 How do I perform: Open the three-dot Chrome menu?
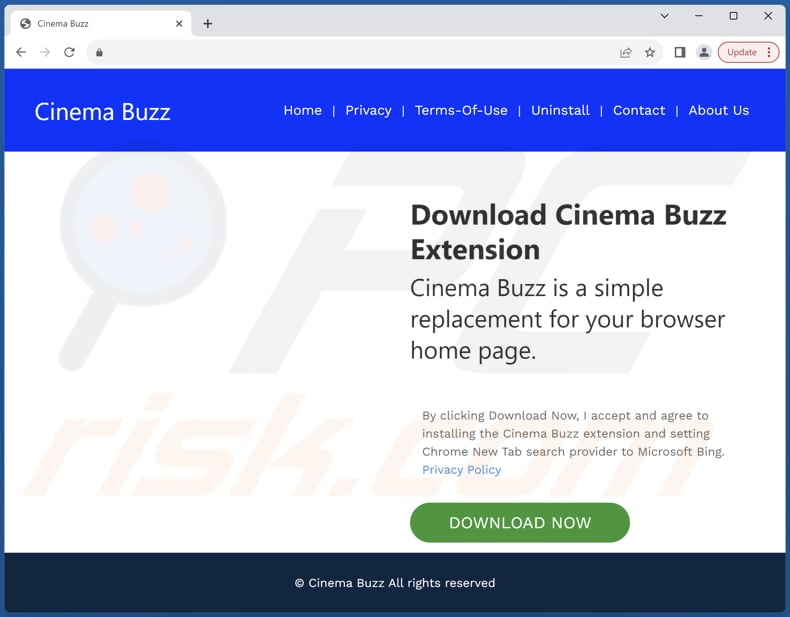point(769,52)
